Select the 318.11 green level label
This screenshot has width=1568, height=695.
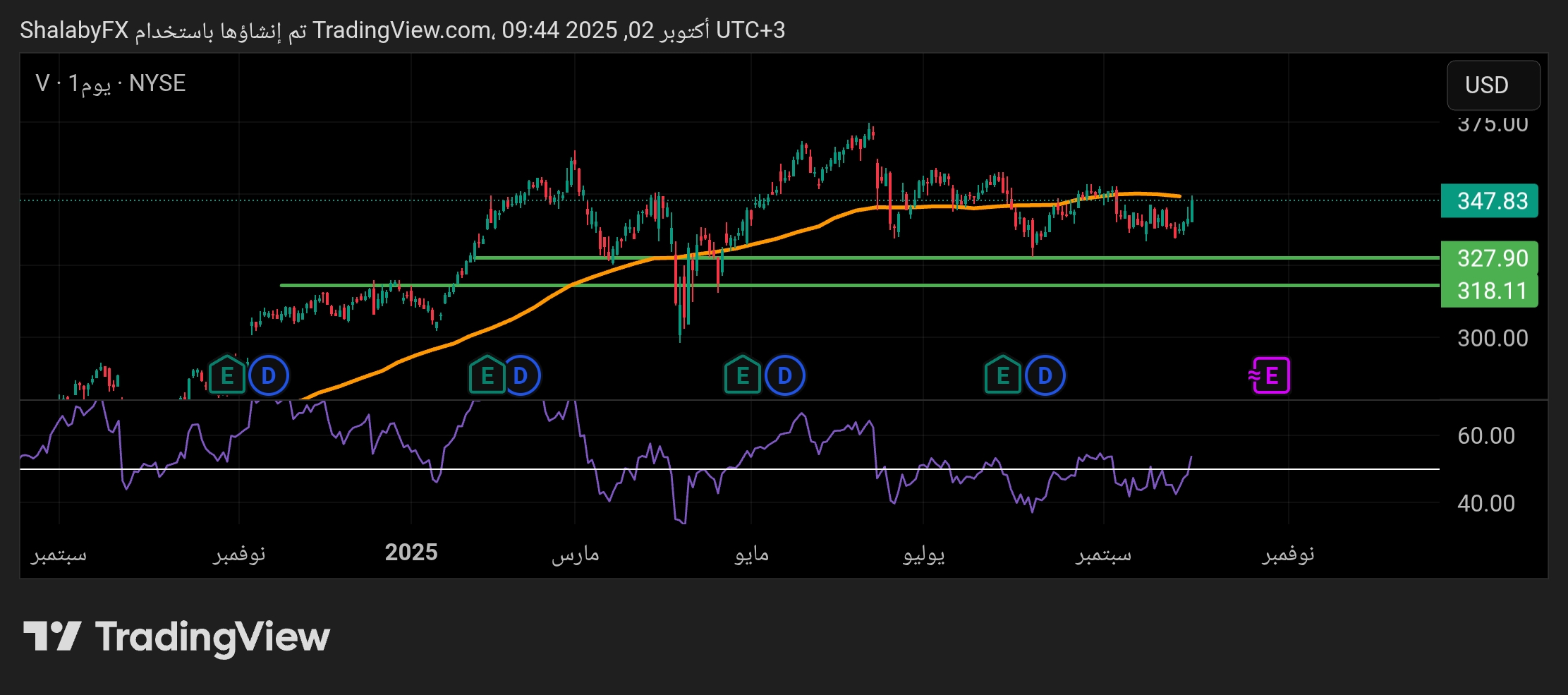coord(1490,291)
